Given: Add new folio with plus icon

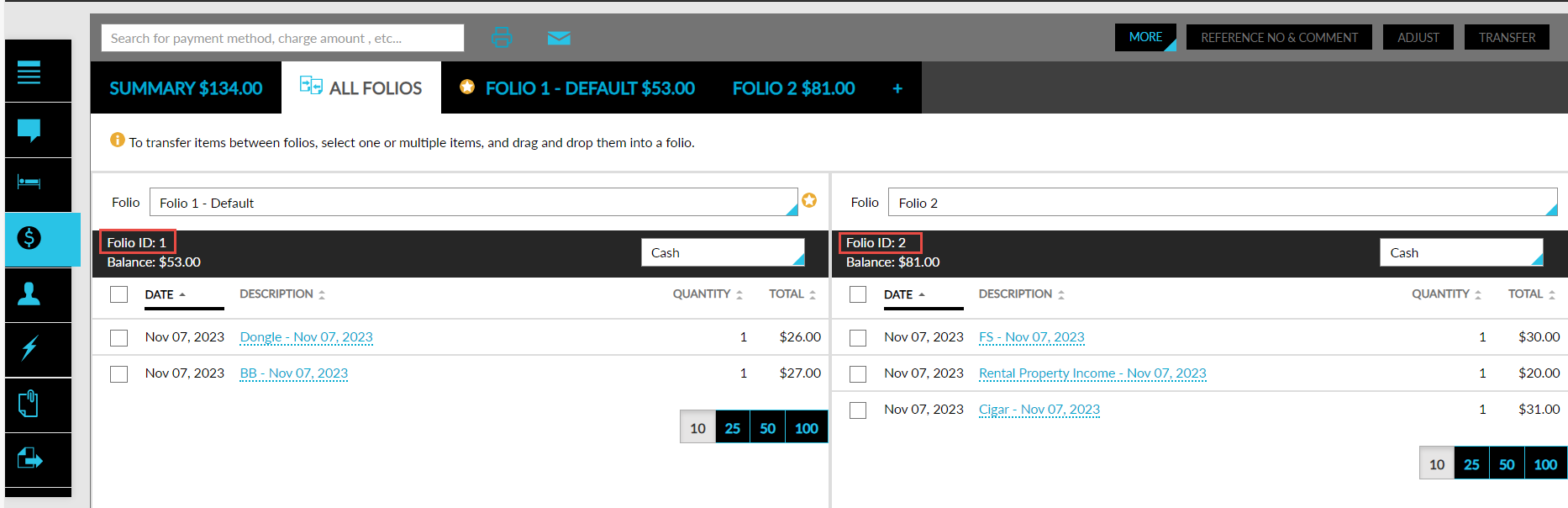Looking at the screenshot, I should tap(897, 88).
